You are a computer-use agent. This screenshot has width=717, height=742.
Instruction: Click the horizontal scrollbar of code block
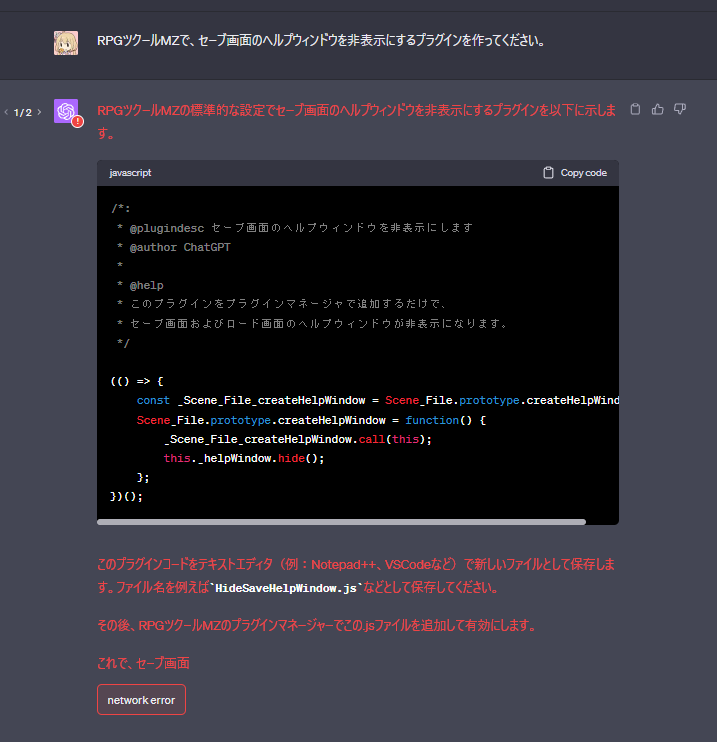pyautogui.click(x=341, y=522)
